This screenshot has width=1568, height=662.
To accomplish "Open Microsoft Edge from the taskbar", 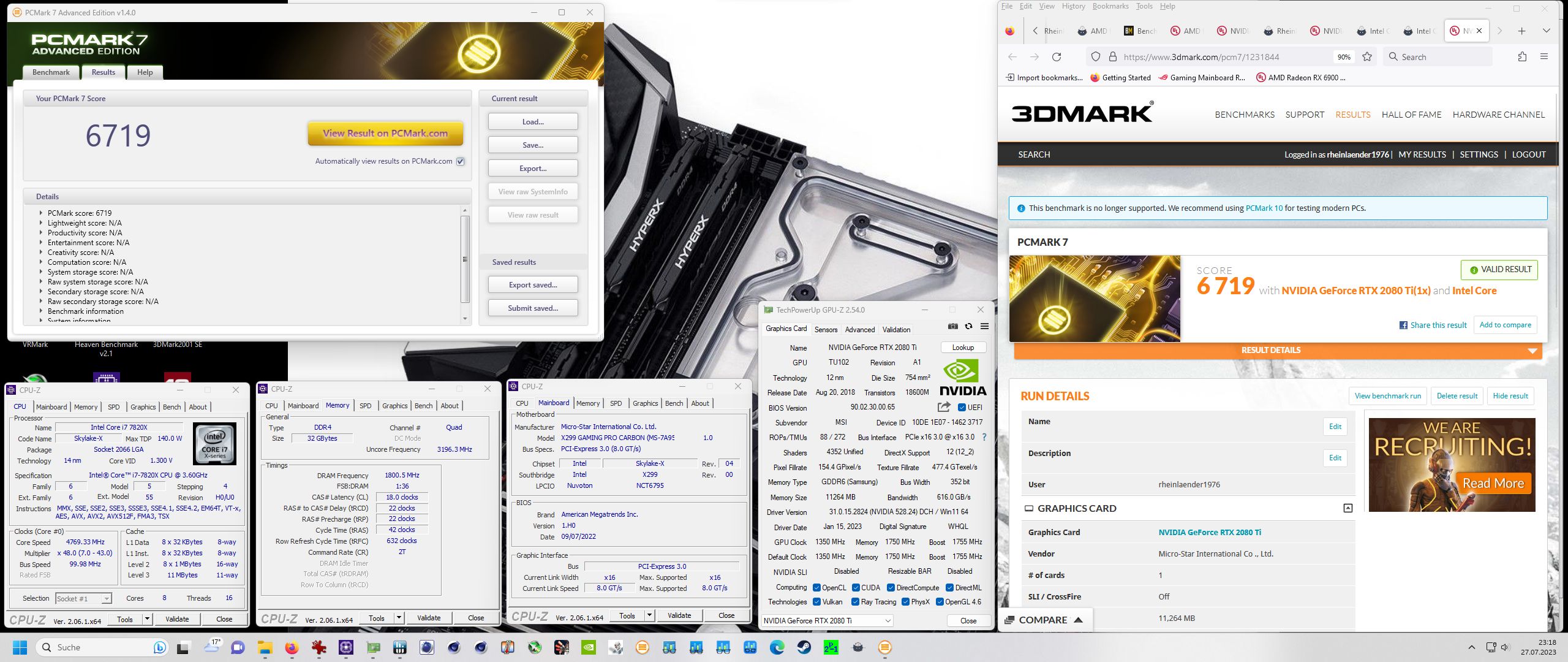I will point(777,647).
